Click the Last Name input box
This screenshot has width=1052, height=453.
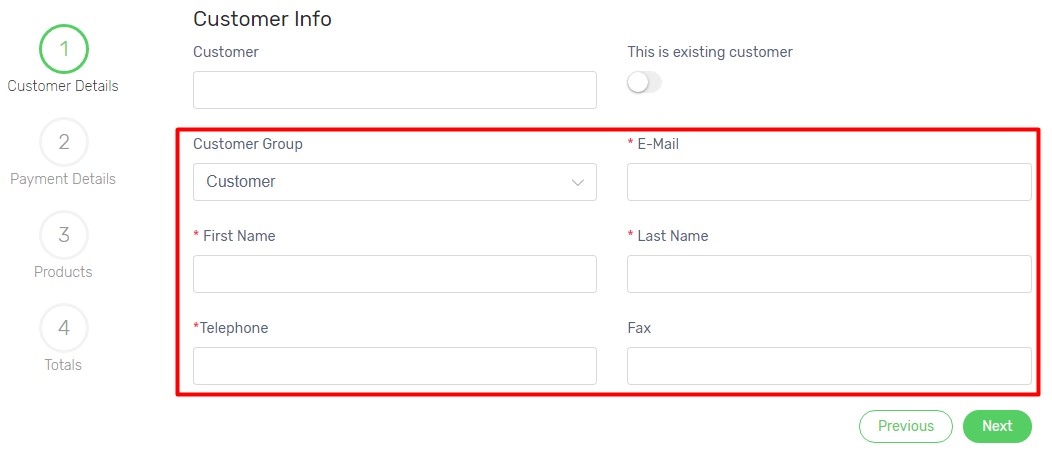[829, 274]
